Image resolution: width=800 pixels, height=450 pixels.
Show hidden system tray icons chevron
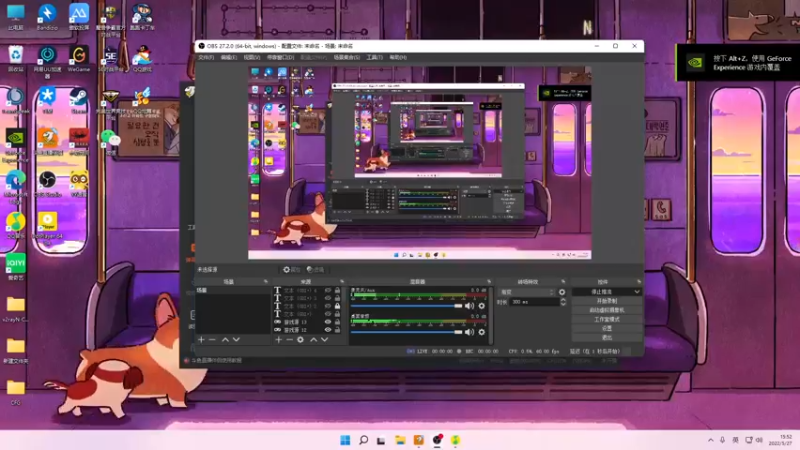point(710,440)
